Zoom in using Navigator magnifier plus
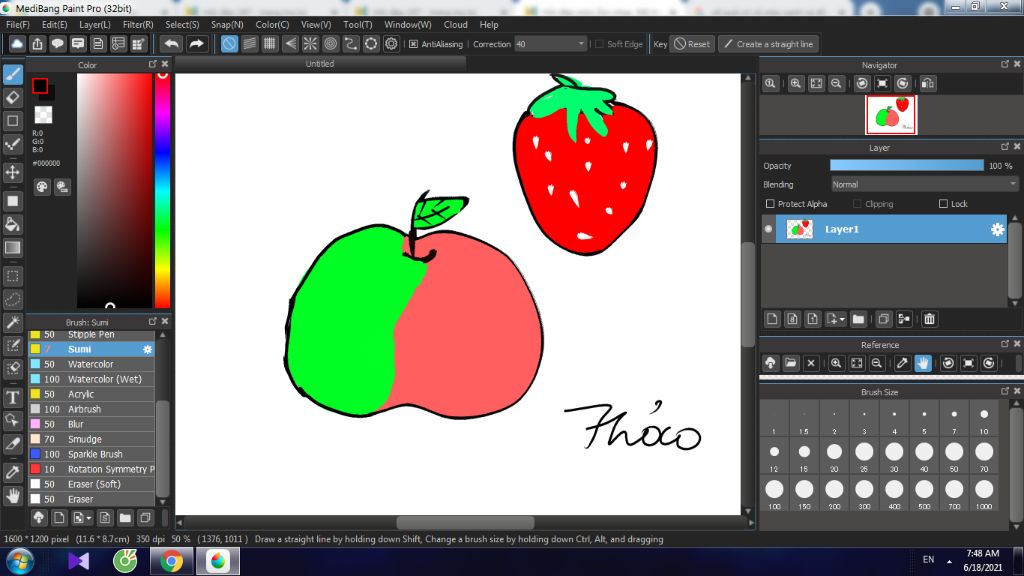 click(x=795, y=84)
